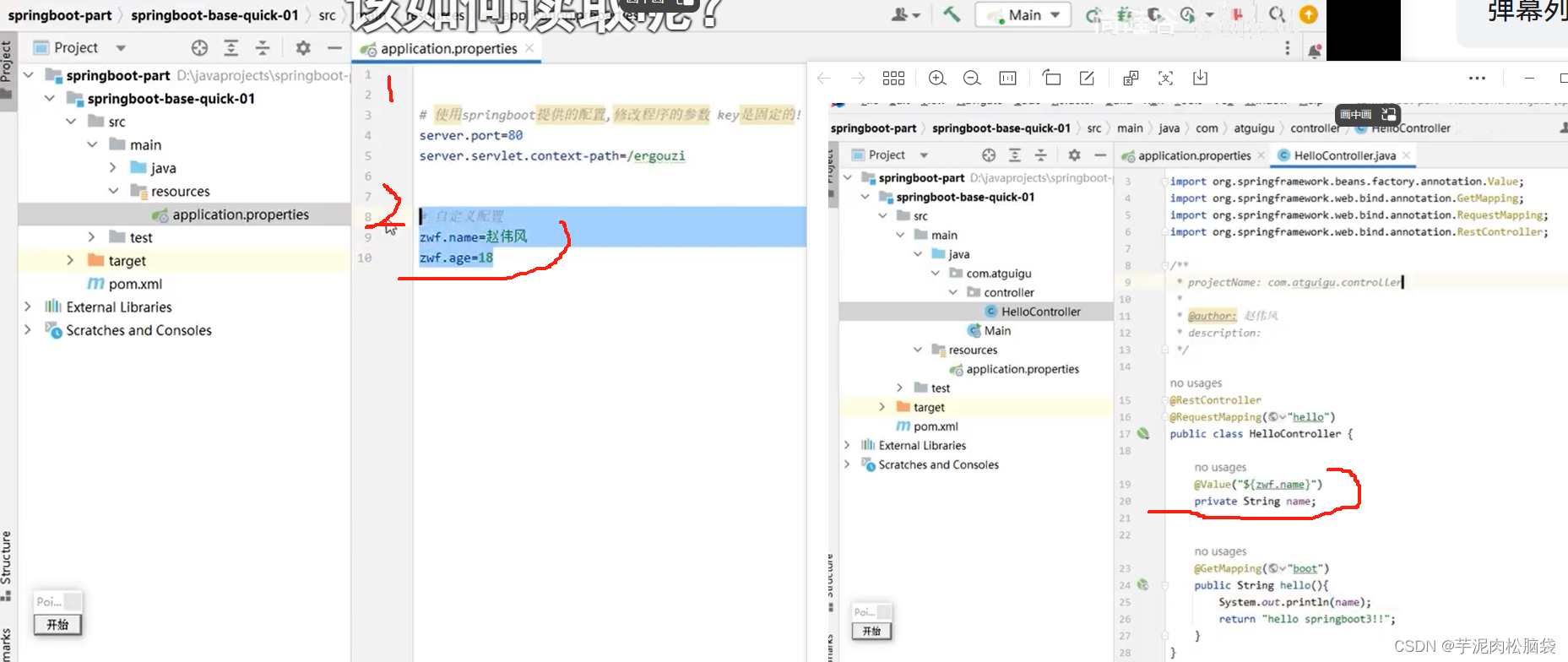Viewport: 1568px width, 662px height.
Task: Click settings gear in right screenshot Project panel
Action: [1074, 155]
